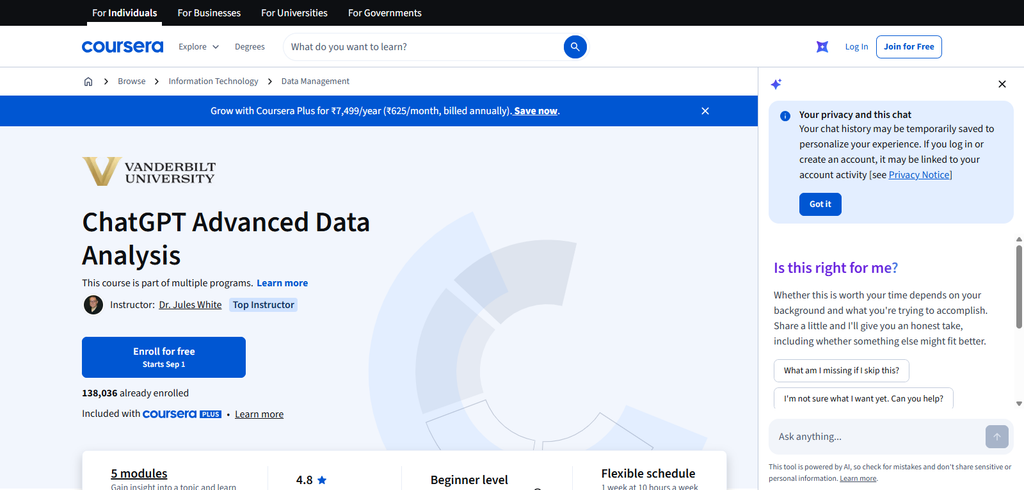Click the chat scrollbar down arrow

pos(1019,404)
